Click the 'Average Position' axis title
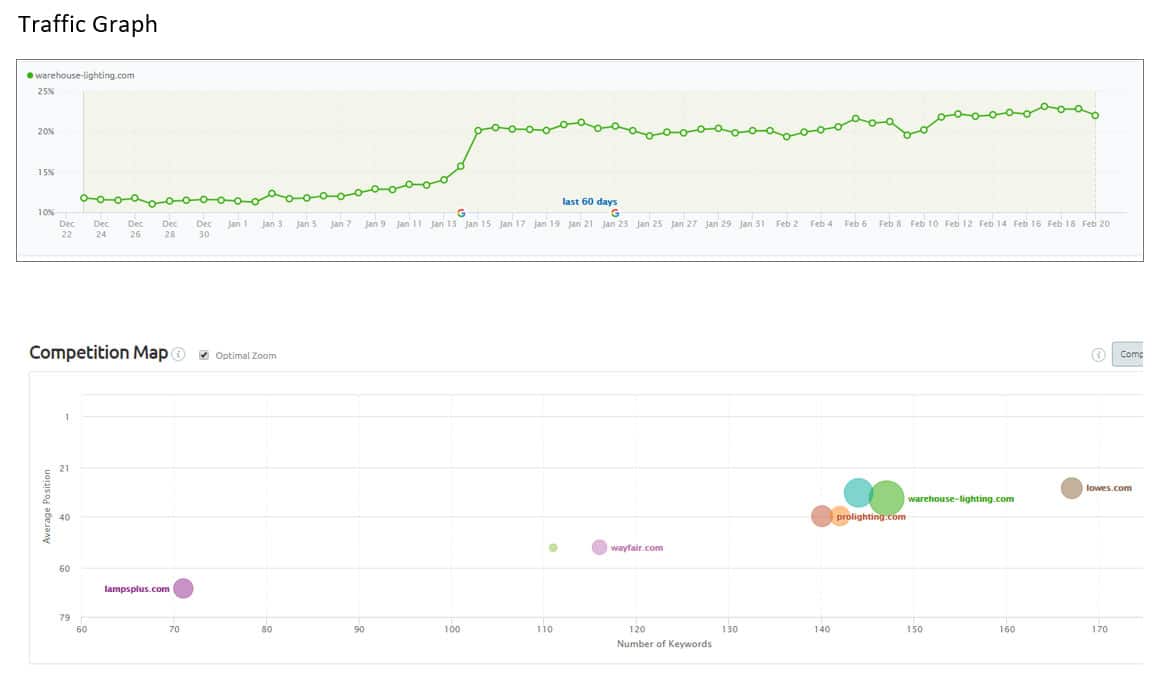Viewport: 1161px width, 676px height. coord(47,506)
